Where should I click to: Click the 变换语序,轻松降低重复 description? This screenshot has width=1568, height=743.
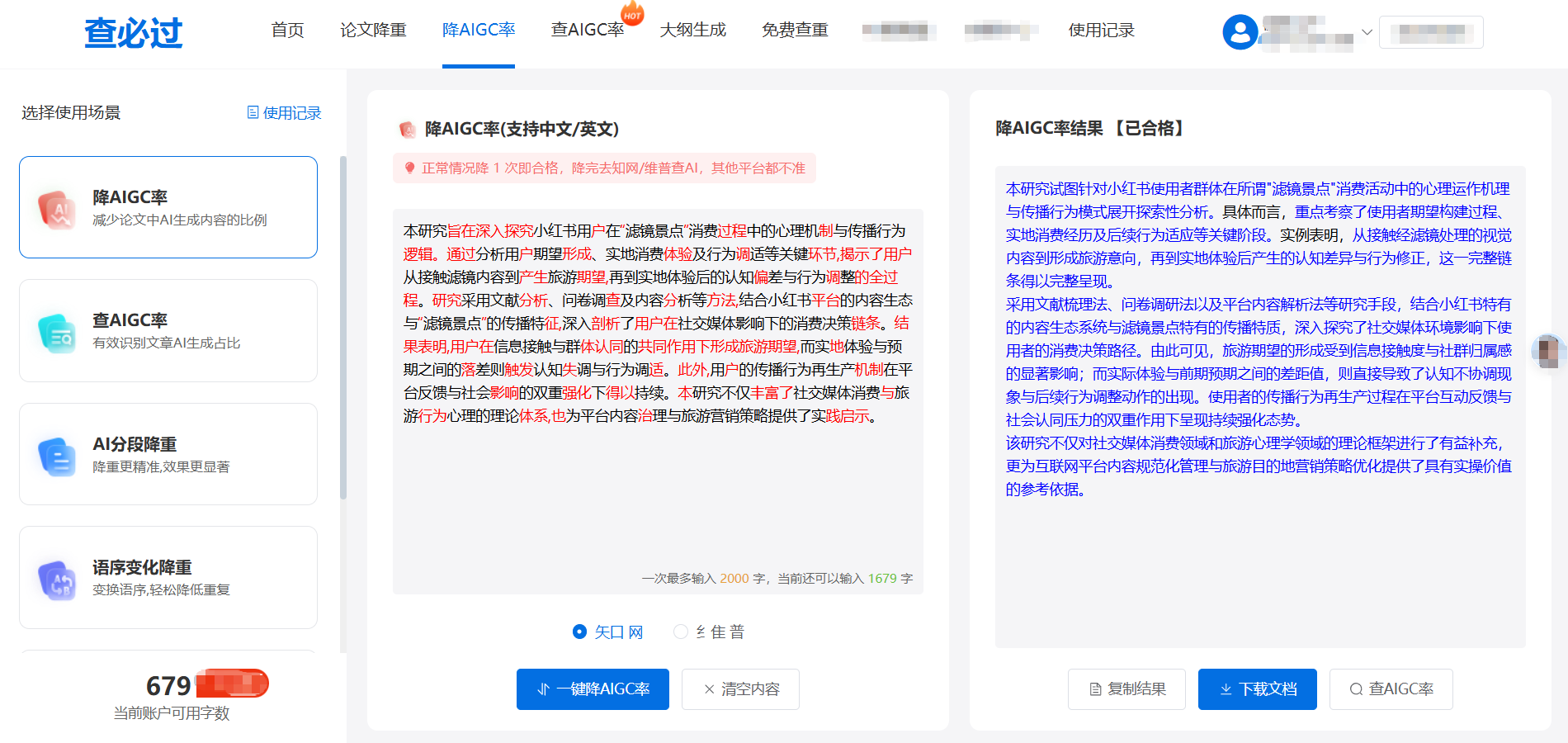click(x=161, y=590)
